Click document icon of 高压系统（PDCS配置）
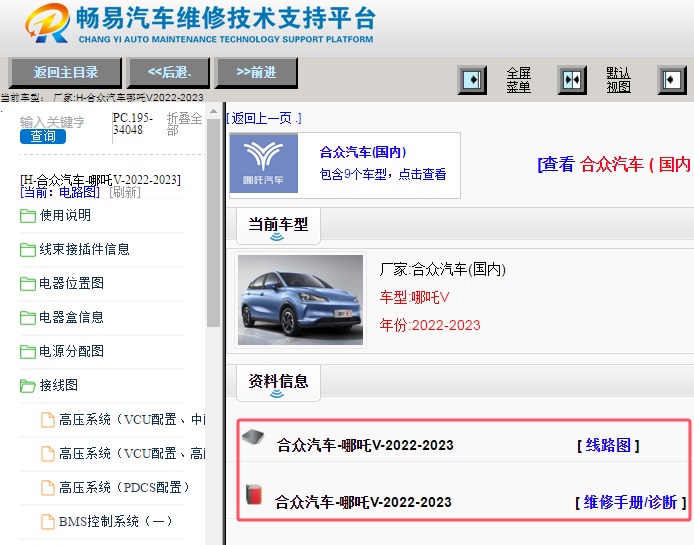Screen dimensions: 694x545 (48, 488)
